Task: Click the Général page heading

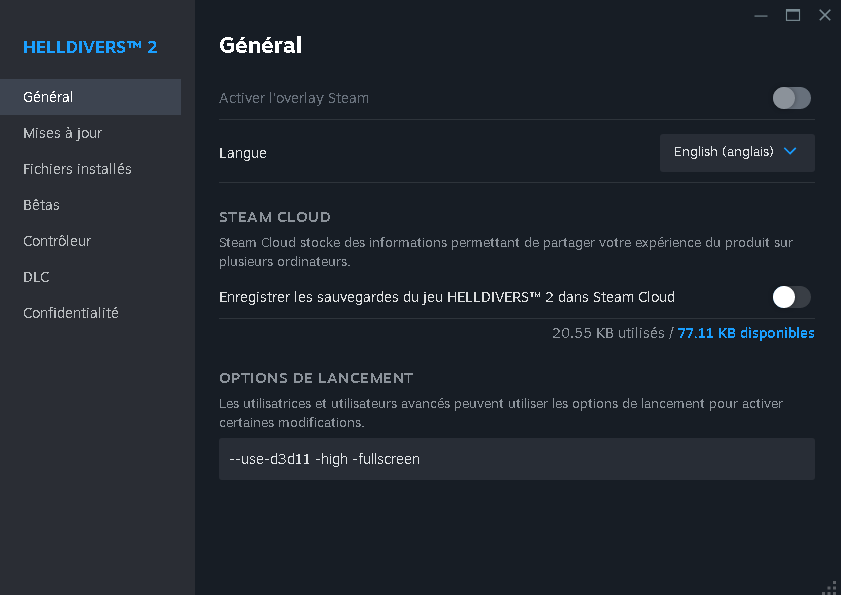Action: point(260,45)
